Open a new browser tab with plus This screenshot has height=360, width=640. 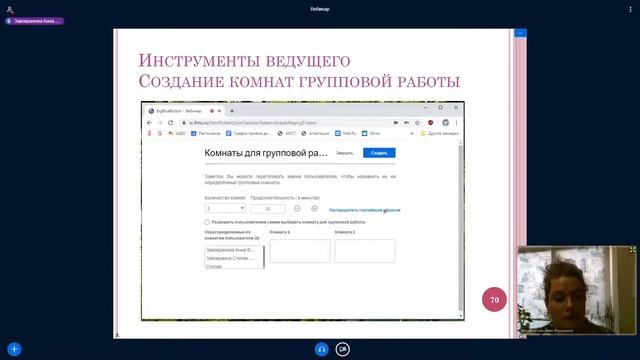click(232, 111)
